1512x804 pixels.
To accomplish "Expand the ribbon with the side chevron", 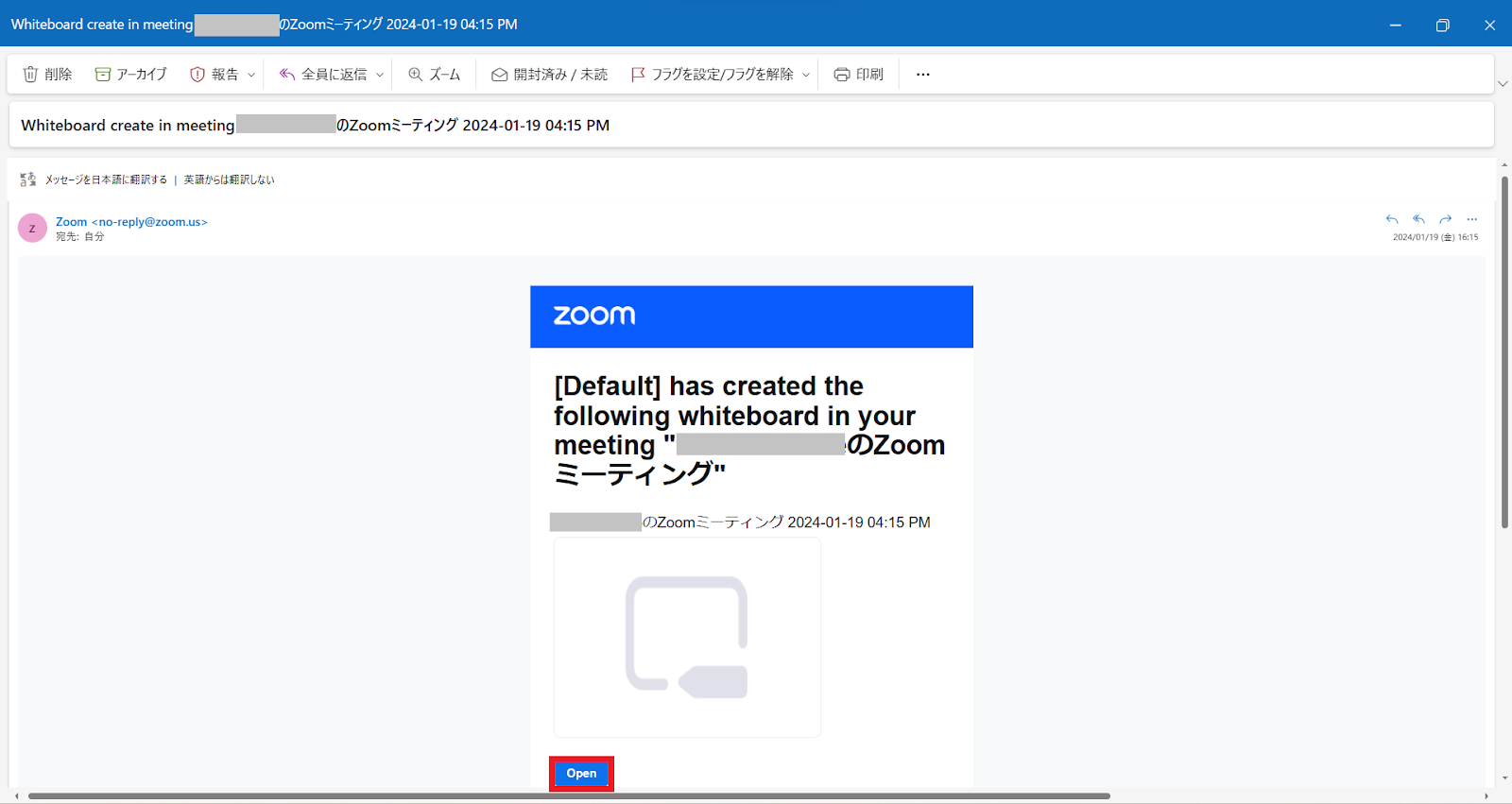I will point(1503,83).
